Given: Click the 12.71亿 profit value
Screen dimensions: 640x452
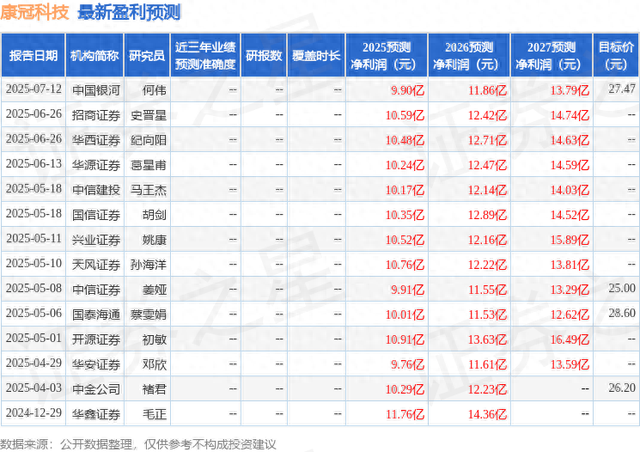Looking at the screenshot, I should point(487,140).
